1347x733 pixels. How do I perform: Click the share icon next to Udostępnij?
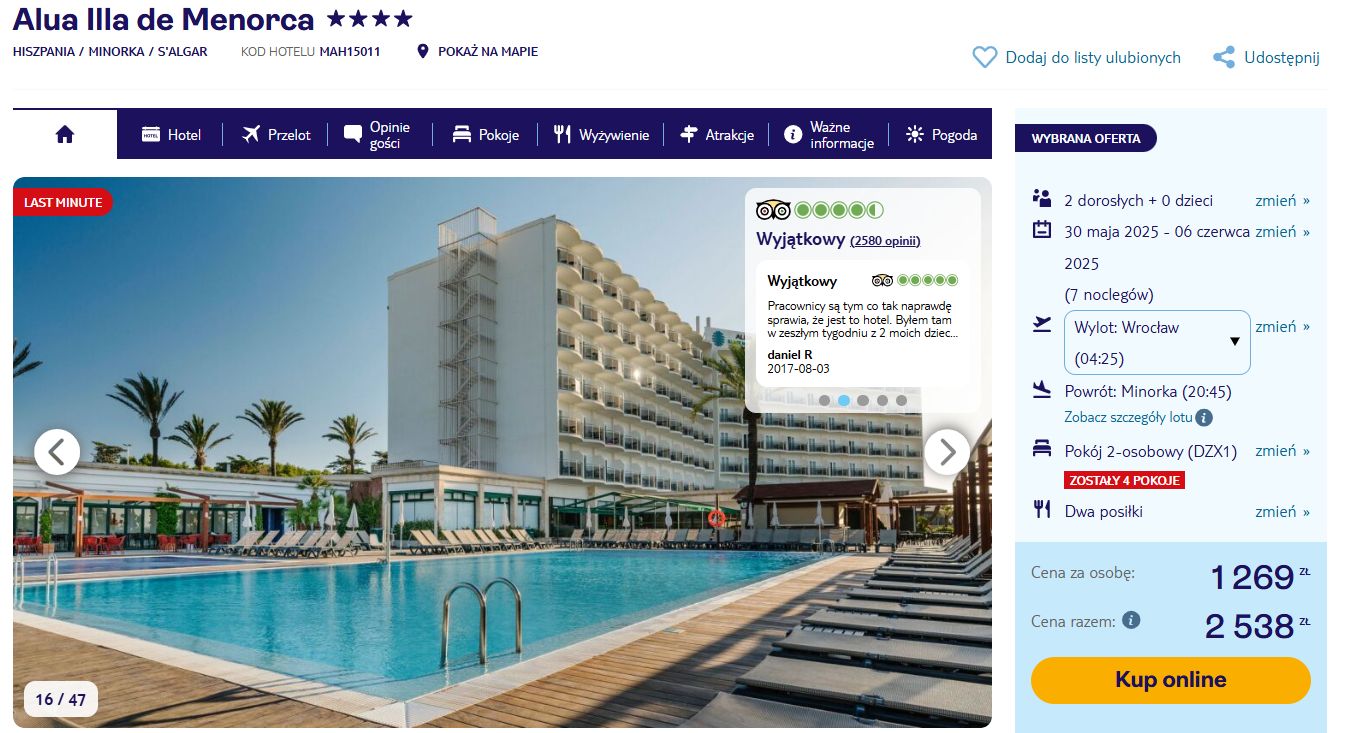pos(1224,57)
